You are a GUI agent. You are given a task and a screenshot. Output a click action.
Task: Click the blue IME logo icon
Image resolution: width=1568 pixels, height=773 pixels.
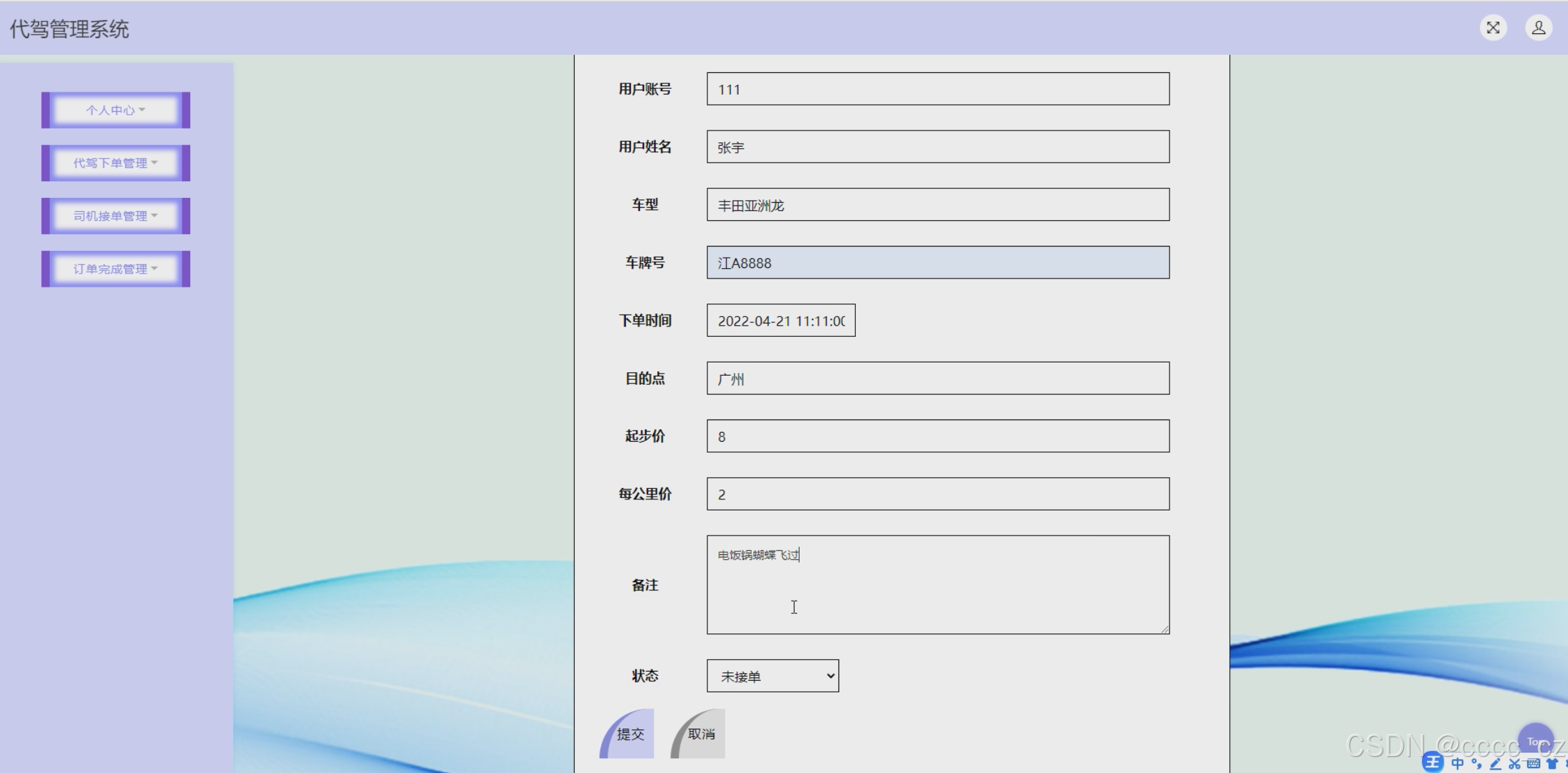click(1433, 763)
